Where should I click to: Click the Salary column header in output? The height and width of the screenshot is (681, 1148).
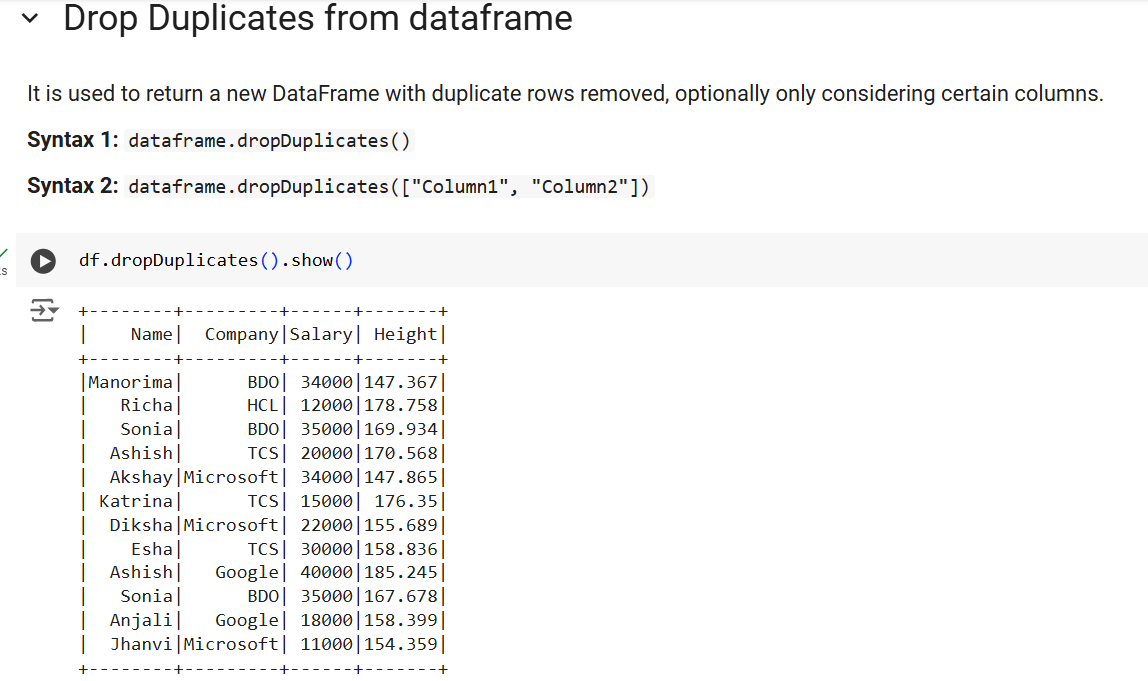[320, 333]
